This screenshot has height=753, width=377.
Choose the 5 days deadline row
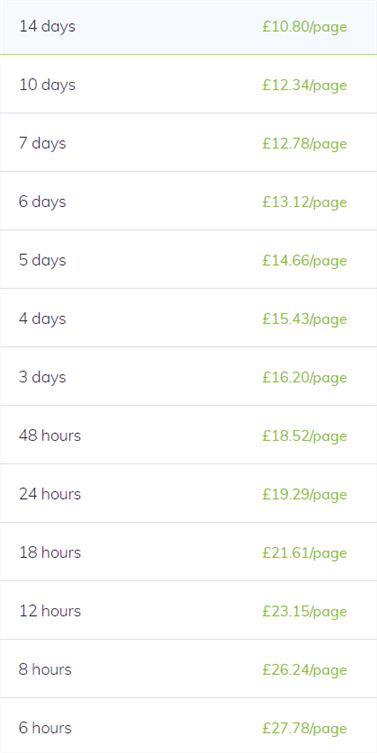tap(188, 260)
